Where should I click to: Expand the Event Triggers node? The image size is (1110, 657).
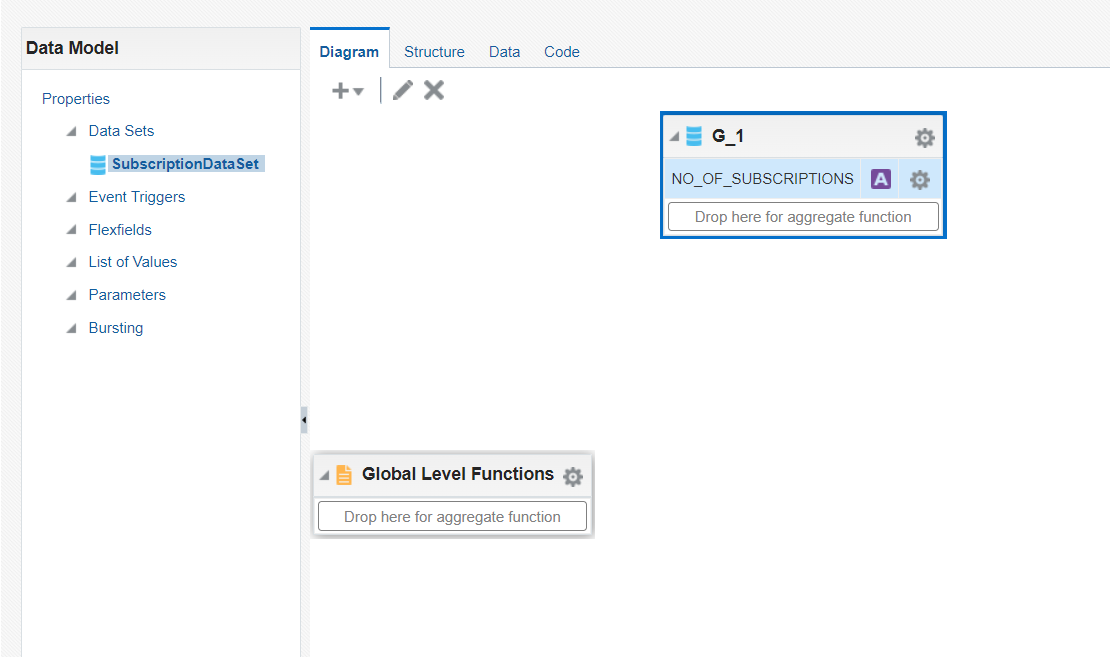tap(70, 197)
